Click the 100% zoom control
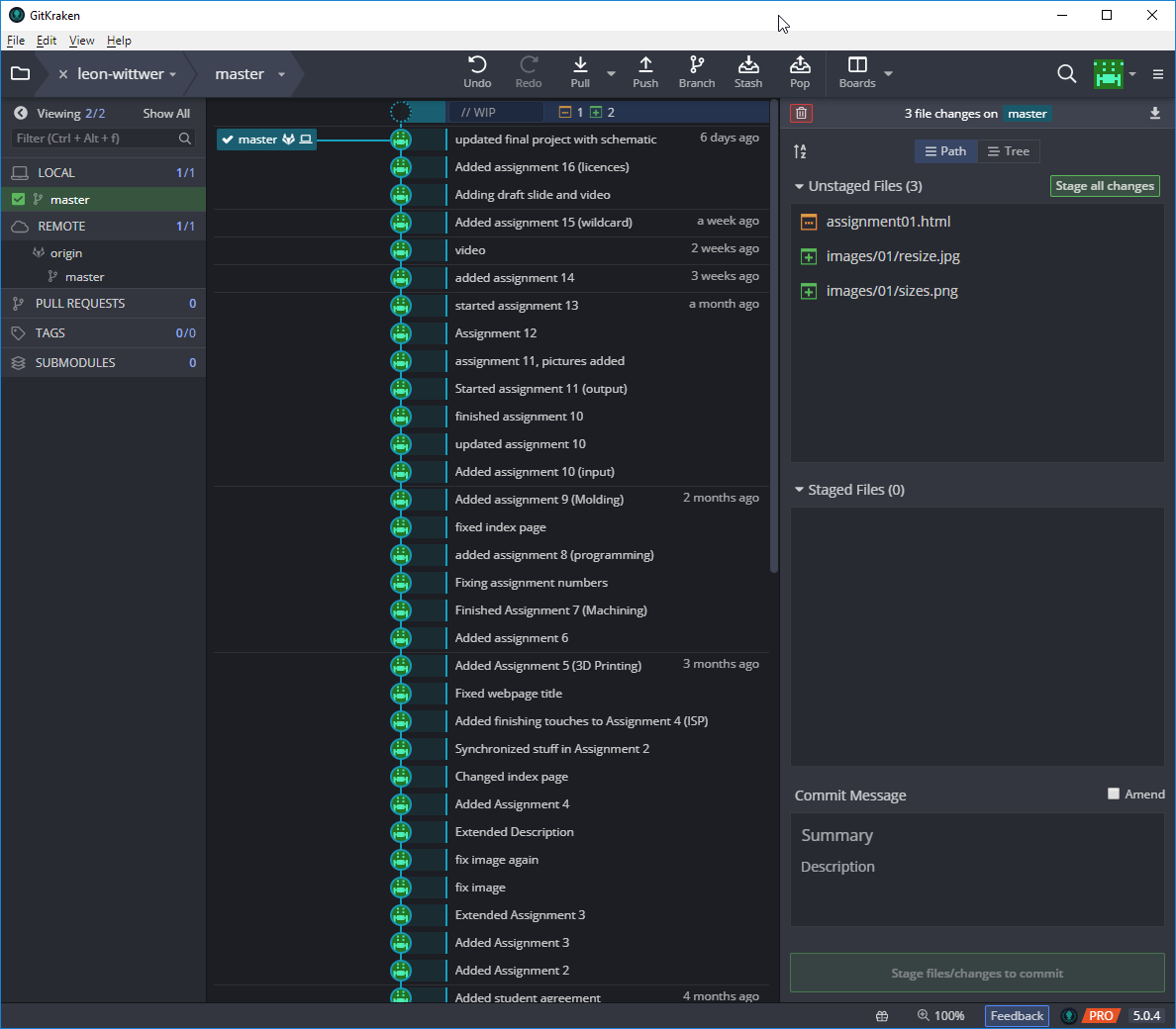 (x=940, y=1015)
